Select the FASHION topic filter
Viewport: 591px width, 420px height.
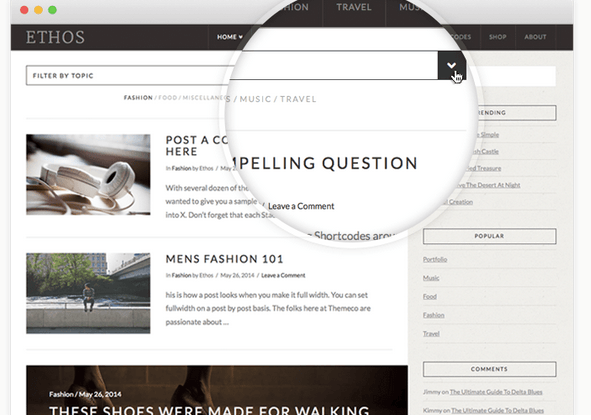[x=138, y=98]
